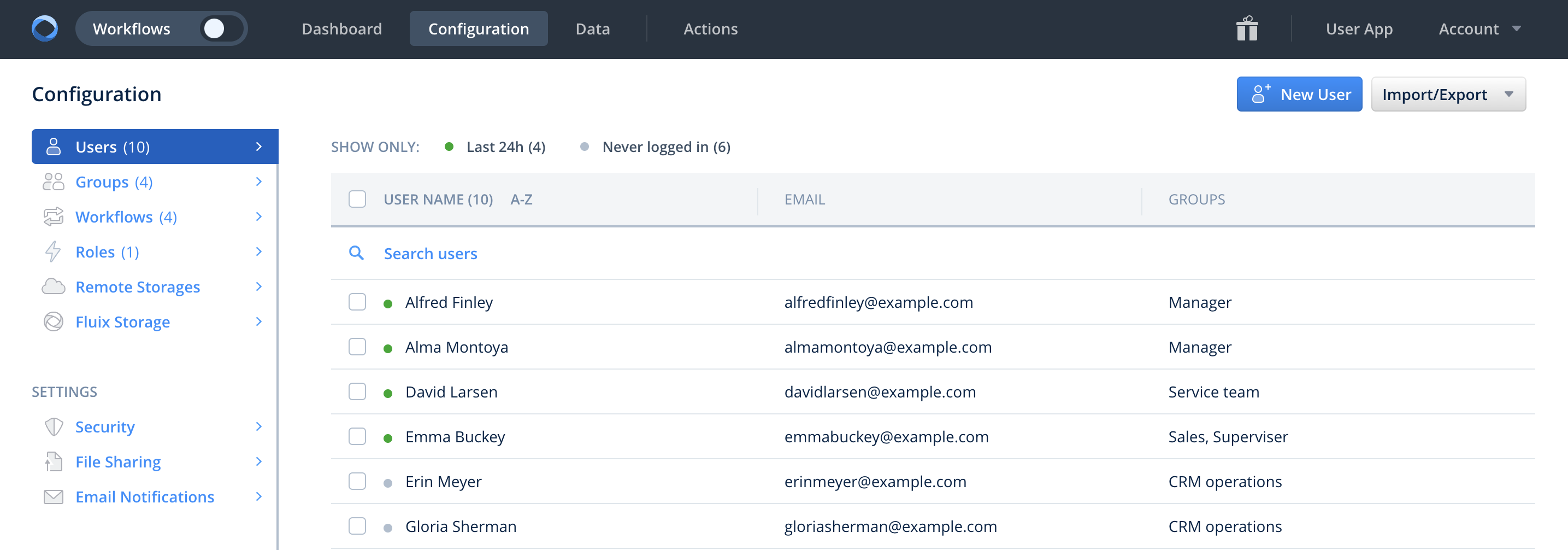Switch to the Dashboard tab
1568x550 pixels.
coord(341,28)
